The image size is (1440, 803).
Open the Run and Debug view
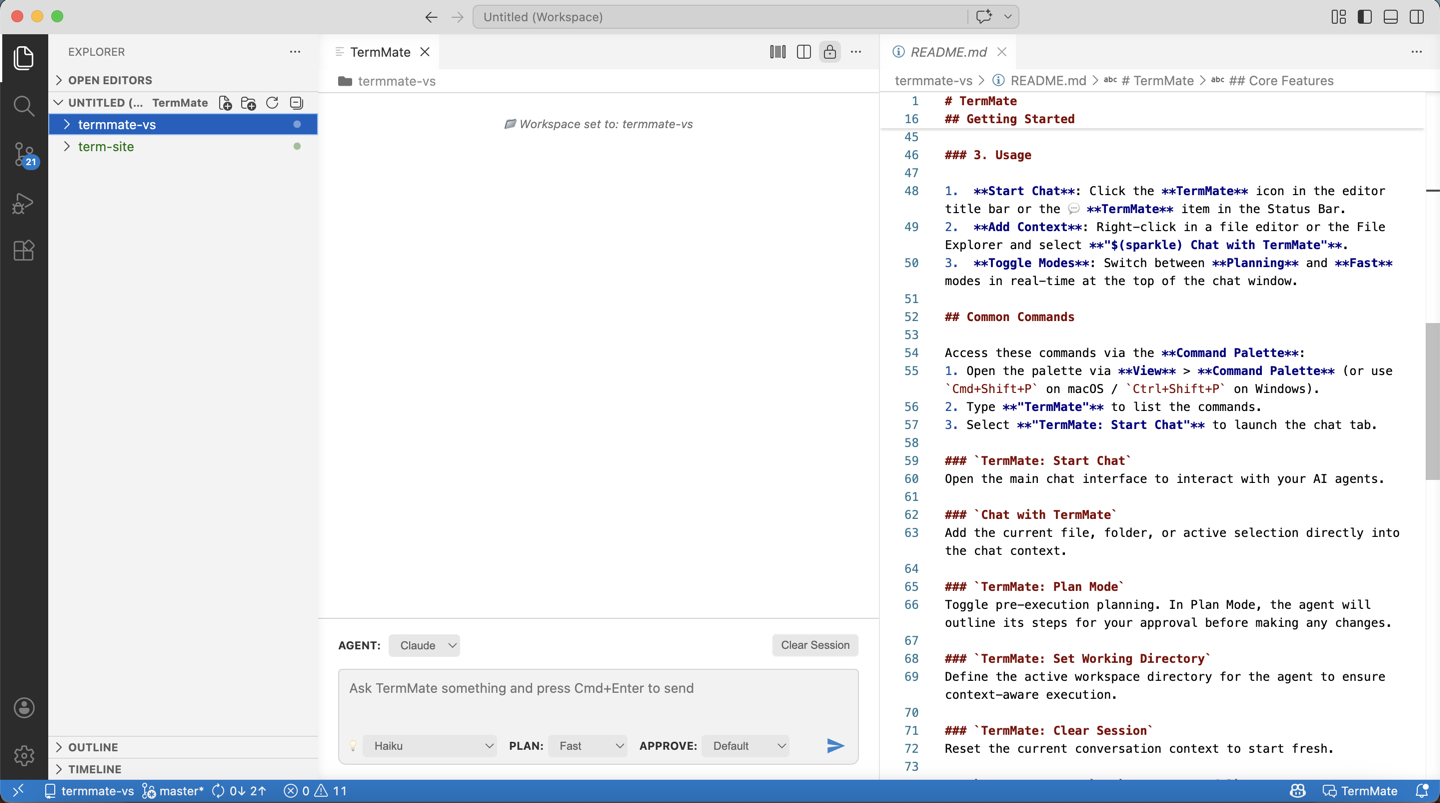24,203
